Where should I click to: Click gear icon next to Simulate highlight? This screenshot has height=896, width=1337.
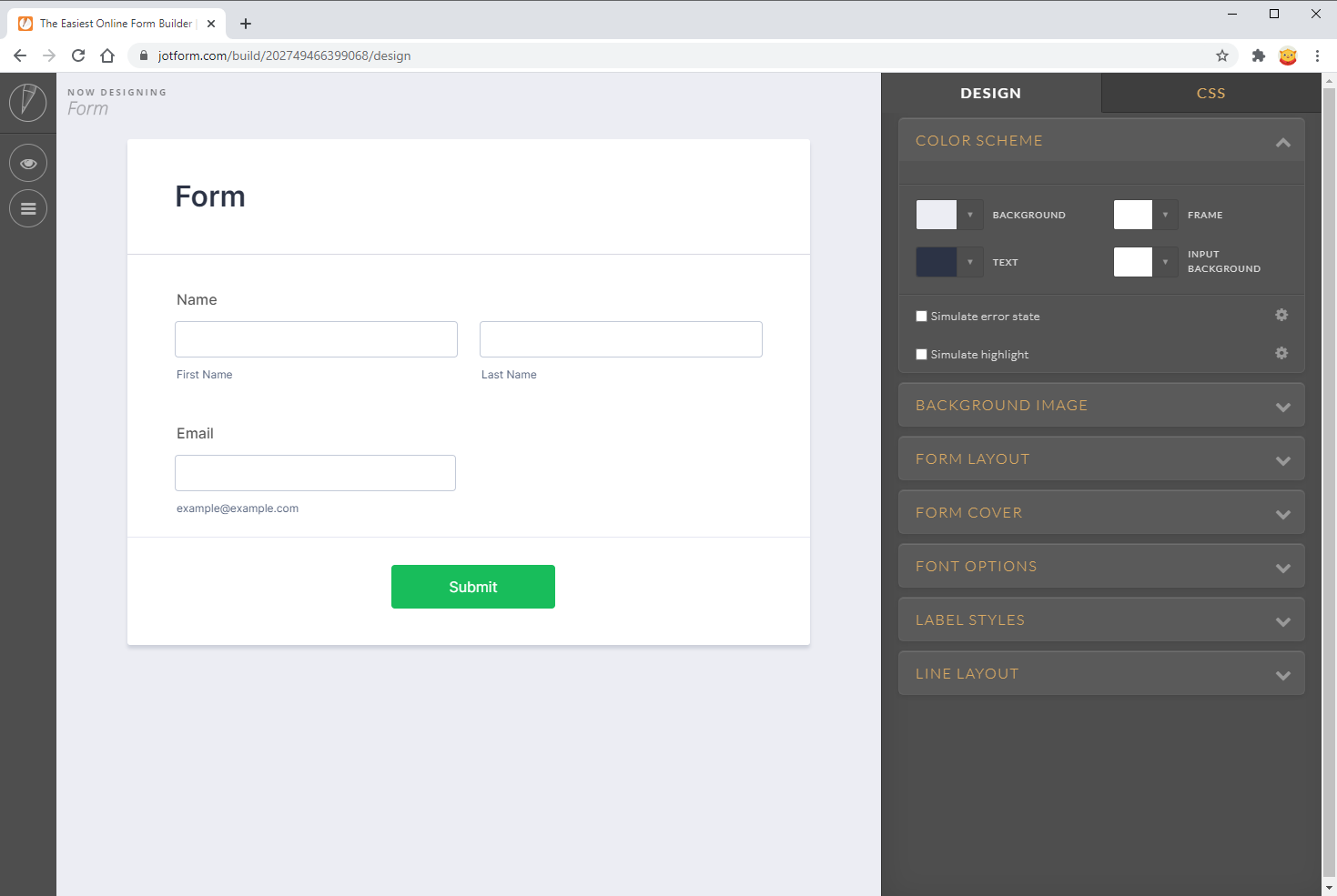[1281, 353]
